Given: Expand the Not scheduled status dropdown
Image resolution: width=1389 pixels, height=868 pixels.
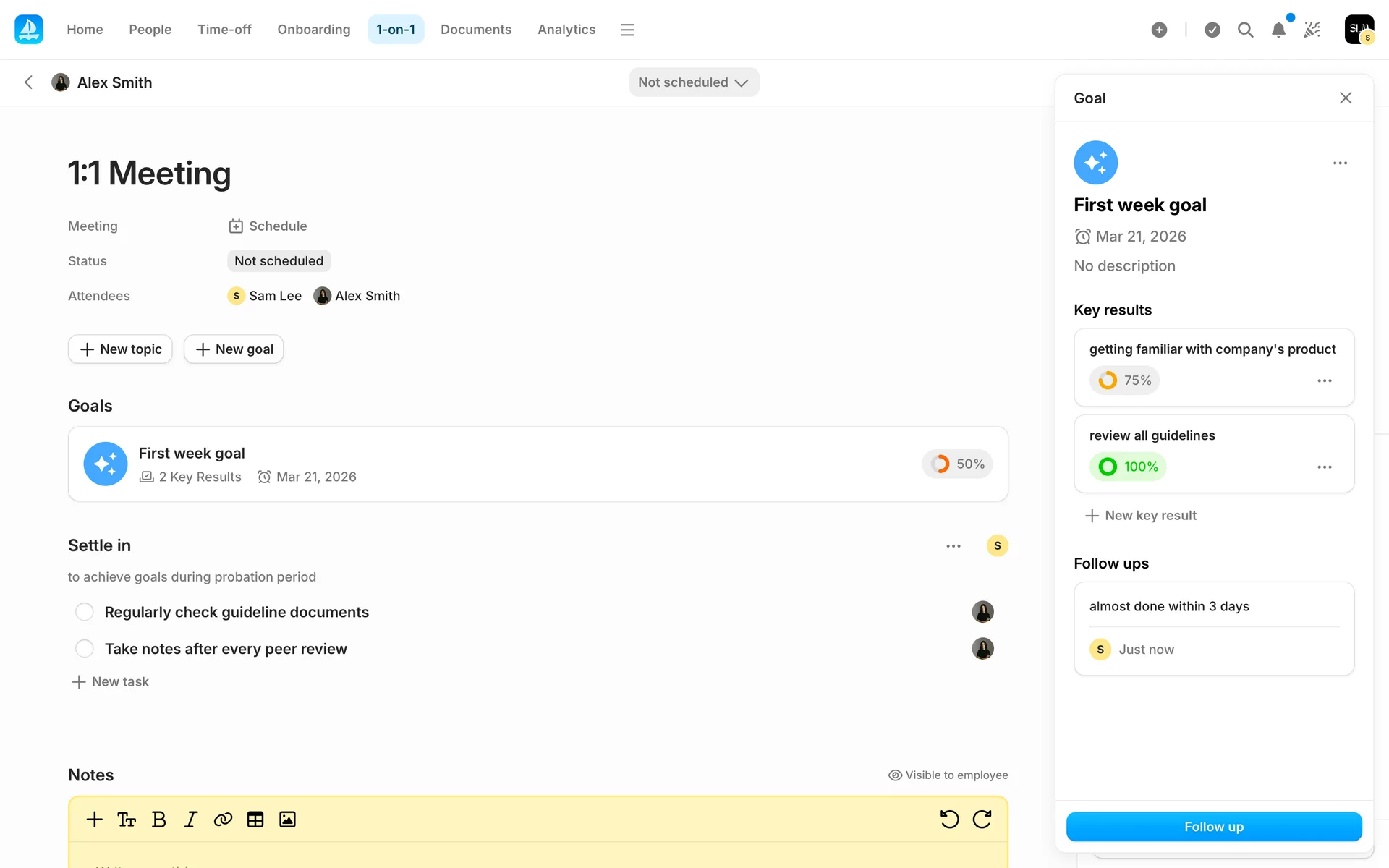Looking at the screenshot, I should (693, 82).
